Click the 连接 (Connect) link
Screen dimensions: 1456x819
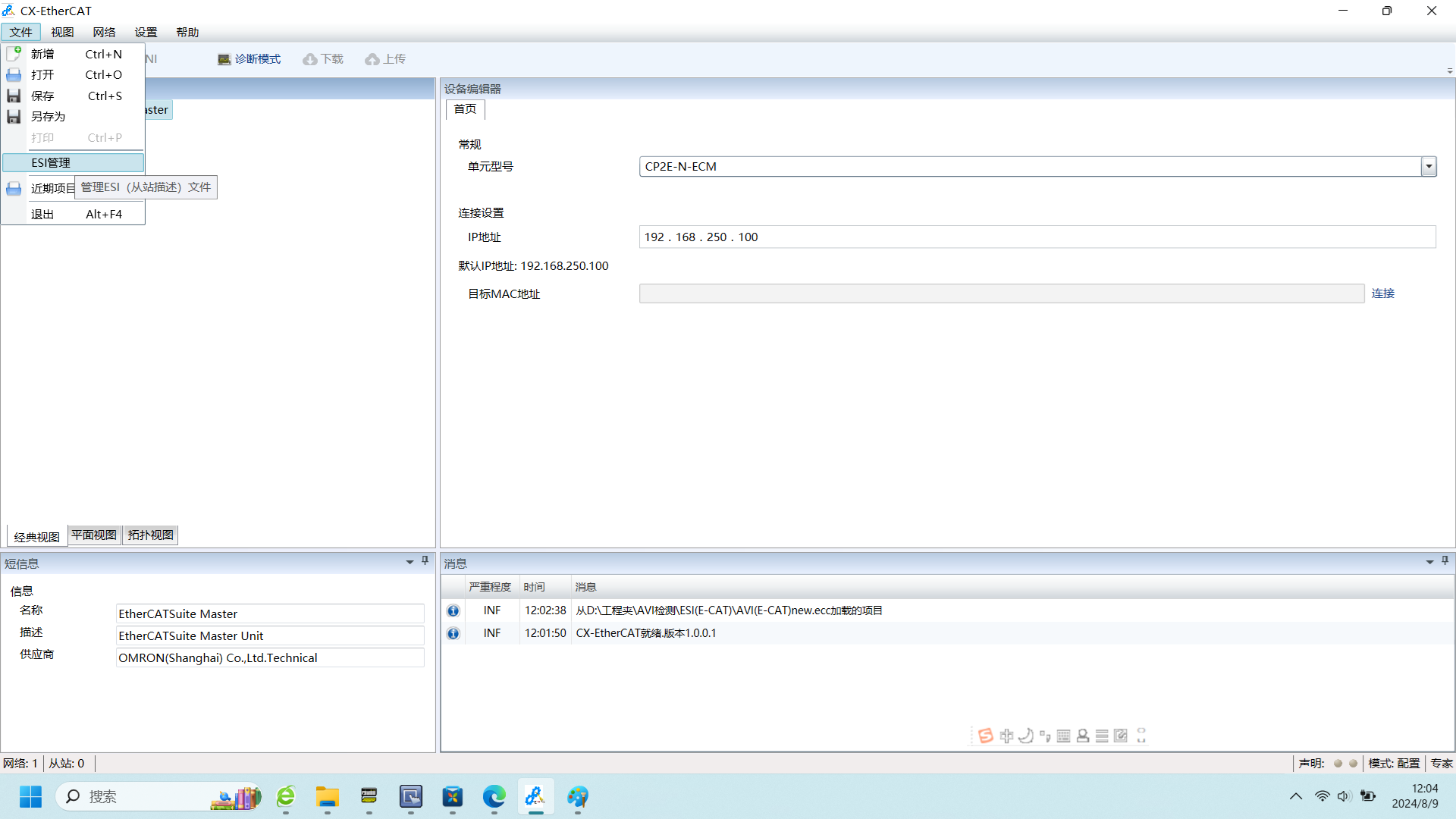pyautogui.click(x=1382, y=293)
